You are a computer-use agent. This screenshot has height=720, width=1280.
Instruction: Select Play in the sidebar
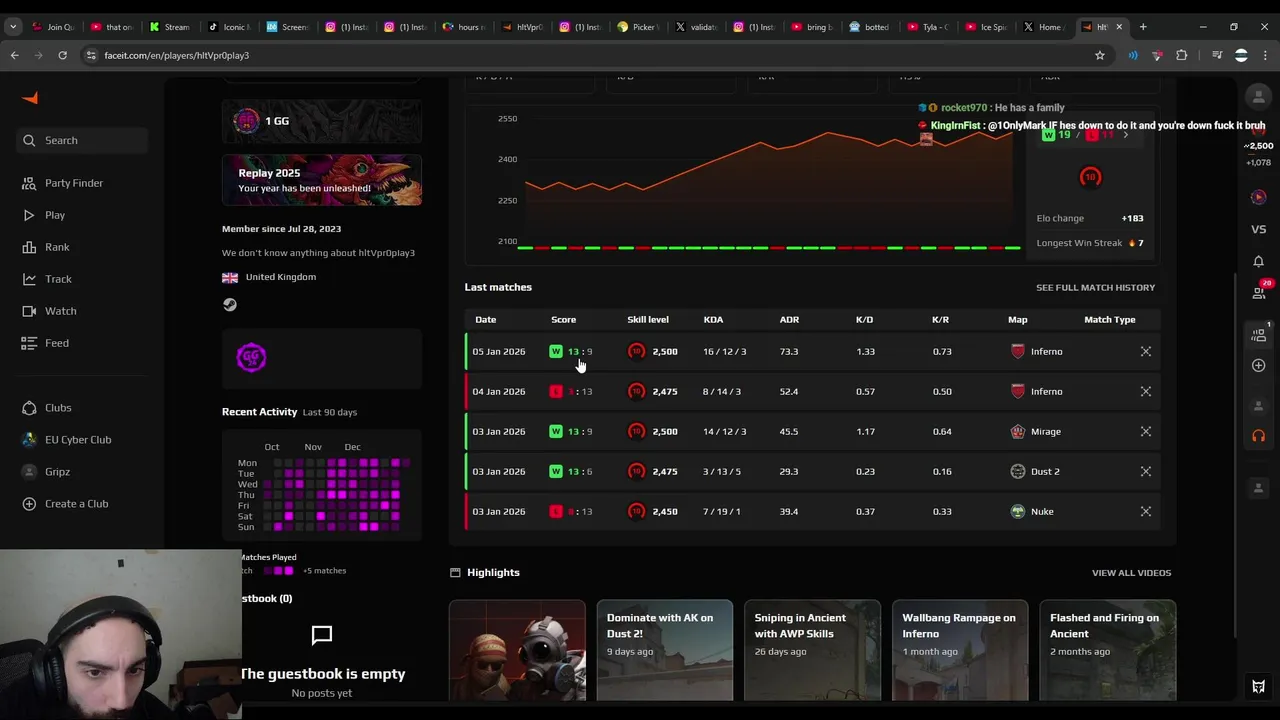pos(43,215)
